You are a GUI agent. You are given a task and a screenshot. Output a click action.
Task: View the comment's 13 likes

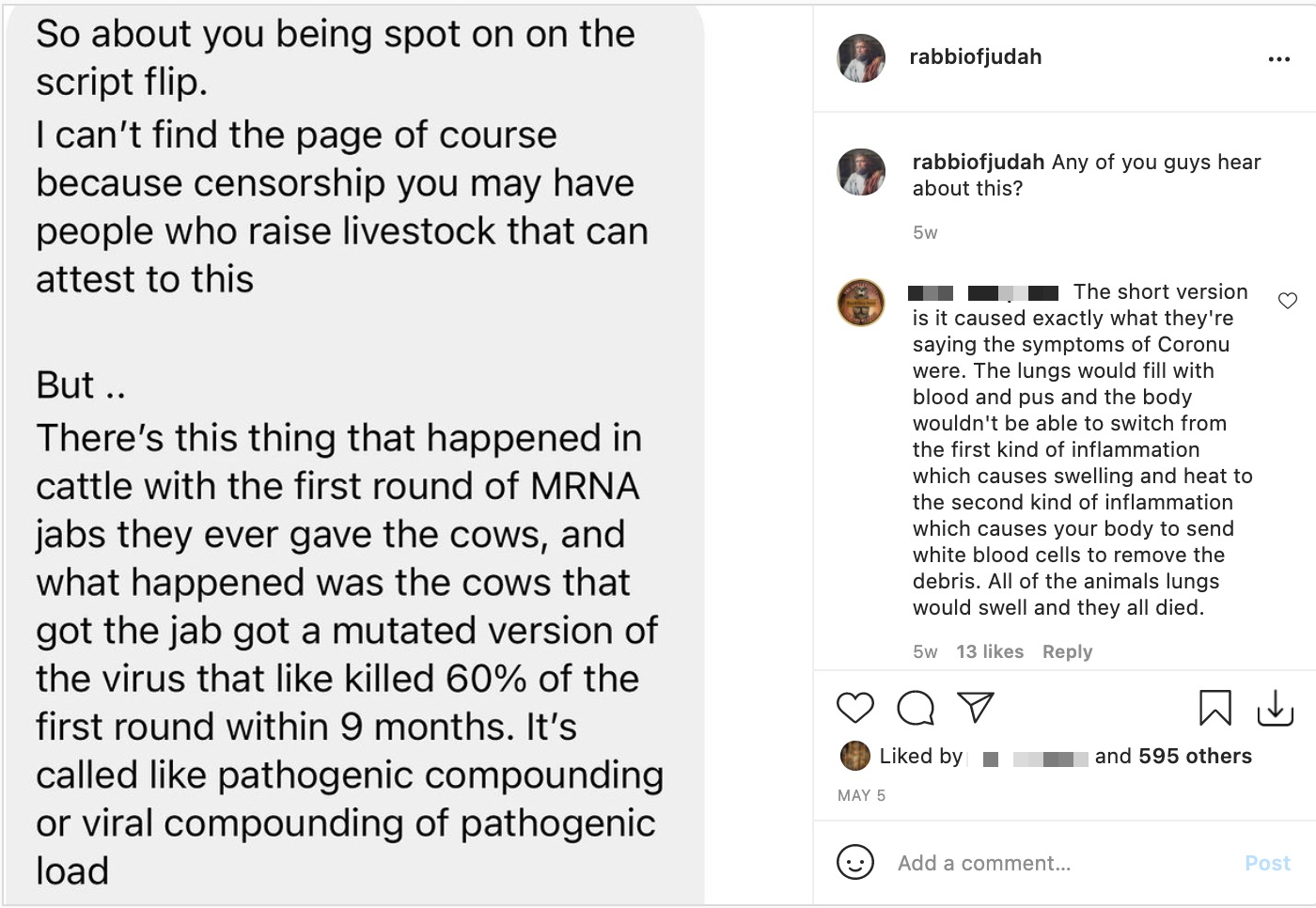989,651
